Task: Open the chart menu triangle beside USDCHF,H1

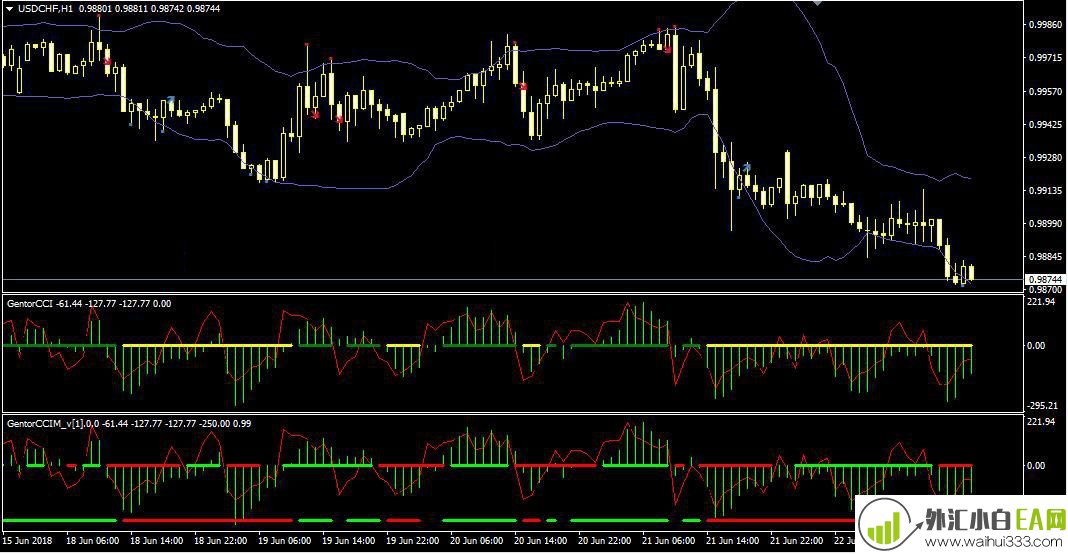Action: (10, 9)
